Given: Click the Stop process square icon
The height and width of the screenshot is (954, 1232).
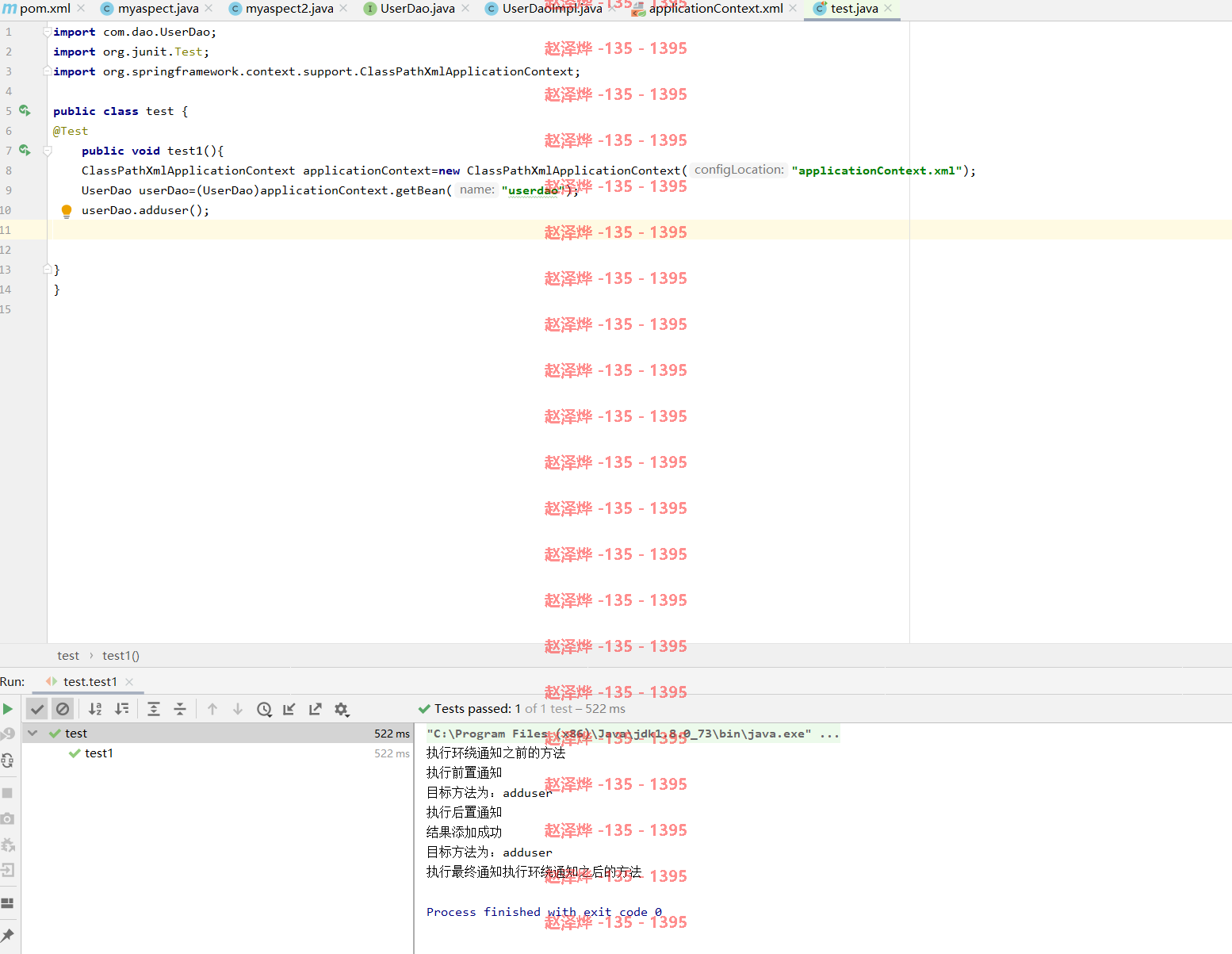Looking at the screenshot, I should coord(7,793).
